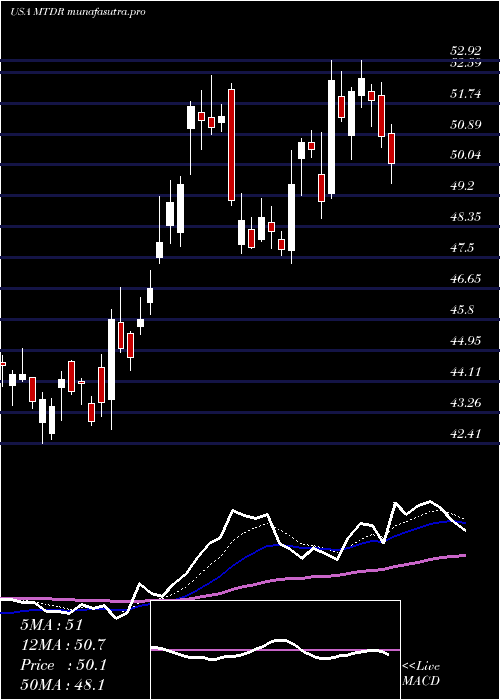500x700 pixels.
Task: Click the 52.92 price label
Action: point(466,50)
